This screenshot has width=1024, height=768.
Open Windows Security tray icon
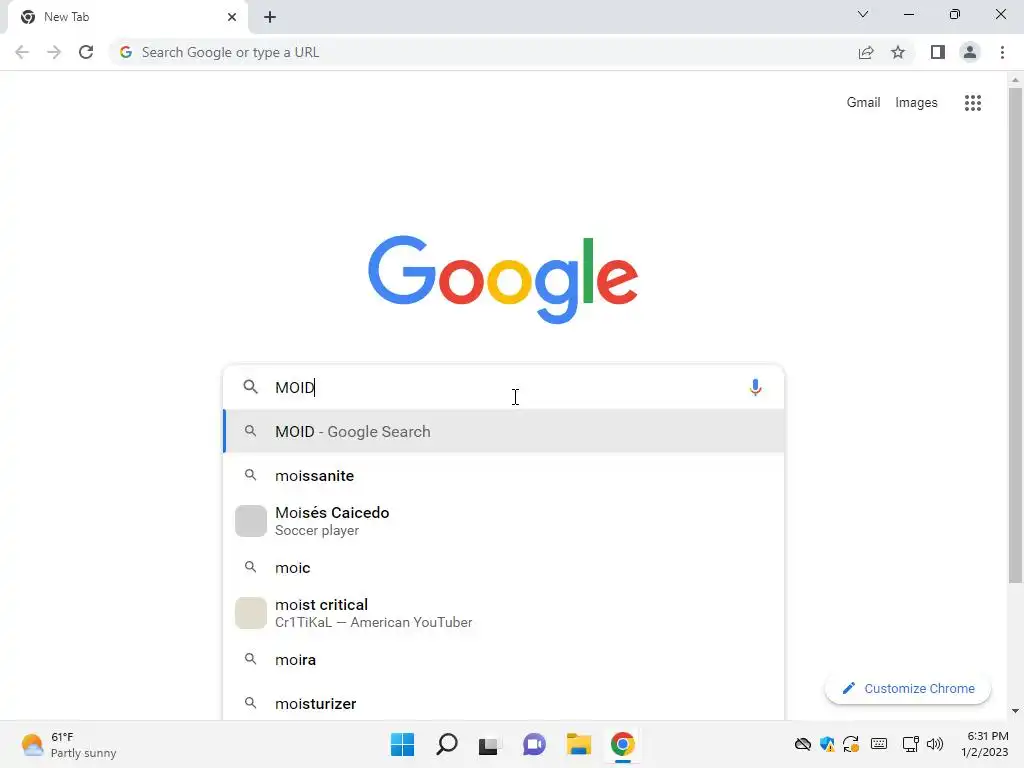(x=827, y=744)
